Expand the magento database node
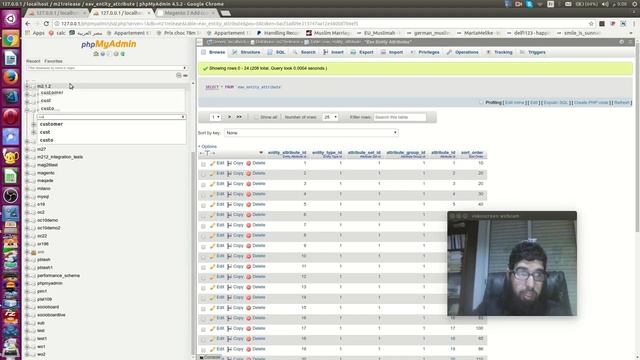640x360 pixels. tap(27, 173)
